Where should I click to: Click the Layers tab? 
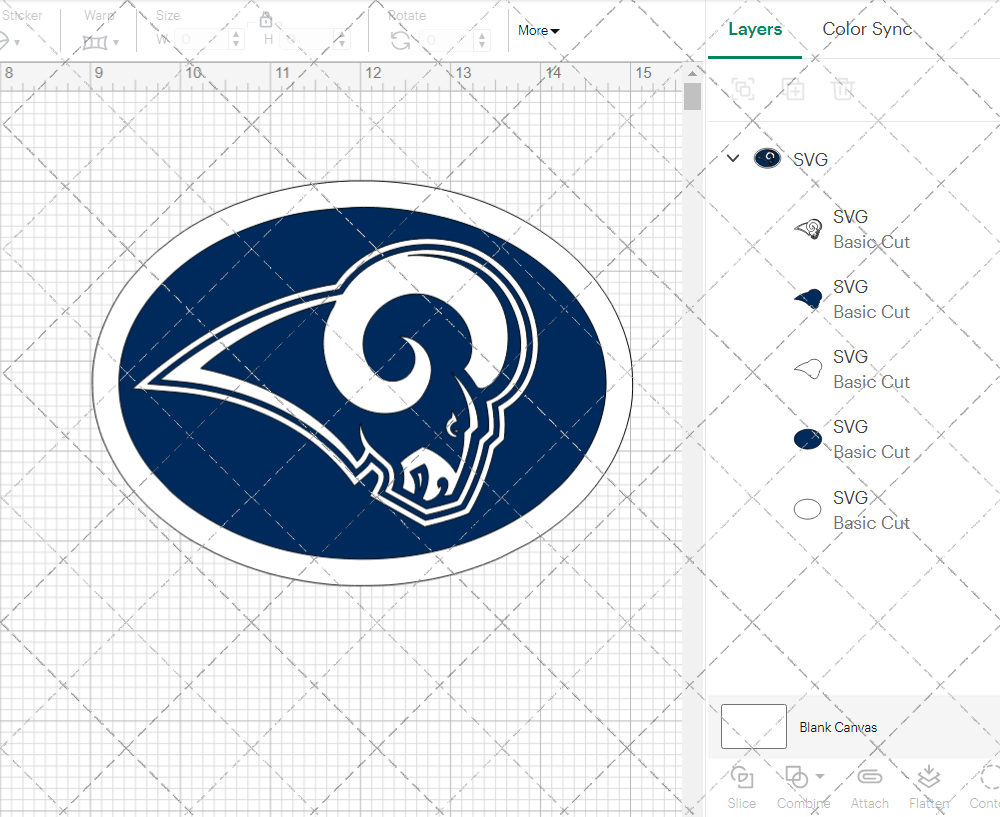(755, 29)
